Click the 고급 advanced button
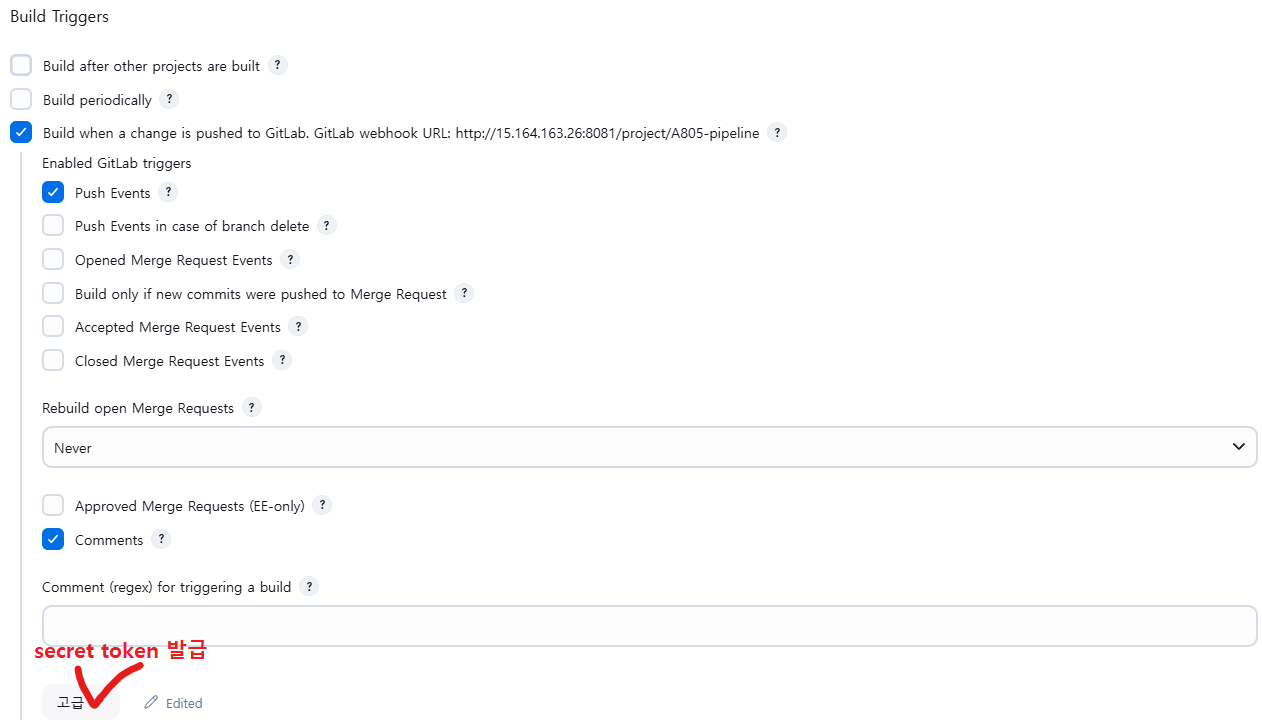Image resolution: width=1262 pixels, height=724 pixels. [x=80, y=701]
